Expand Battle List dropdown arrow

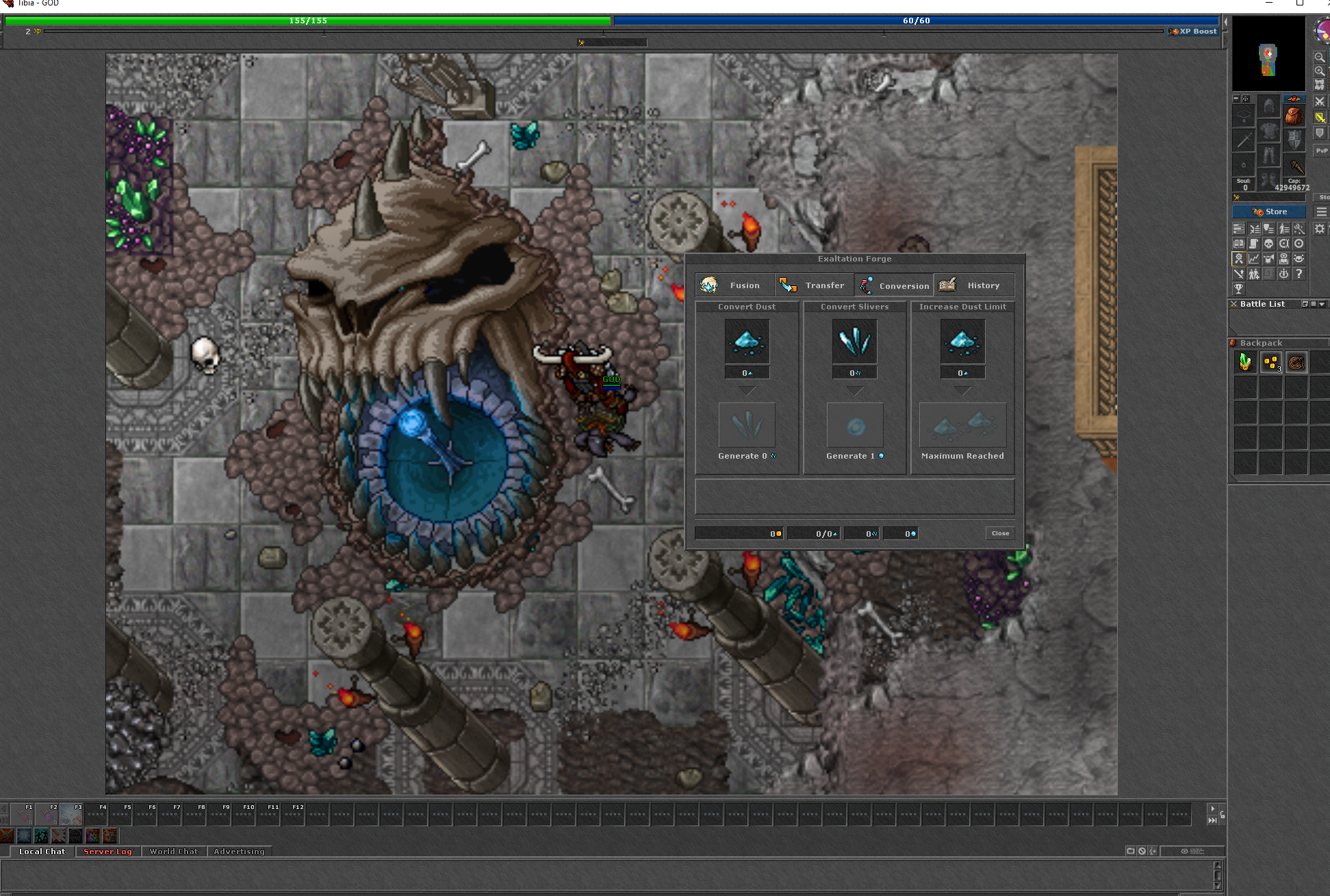click(1322, 304)
